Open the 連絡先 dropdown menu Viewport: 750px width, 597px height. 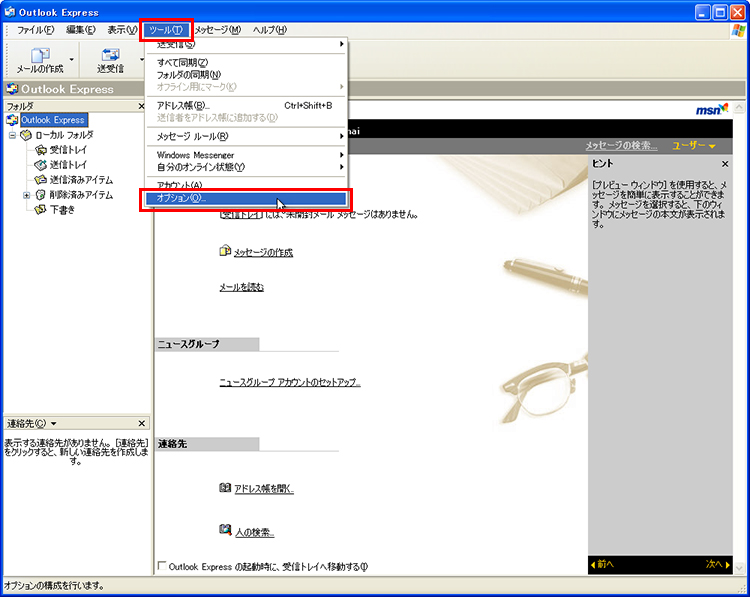pyautogui.click(x=54, y=423)
